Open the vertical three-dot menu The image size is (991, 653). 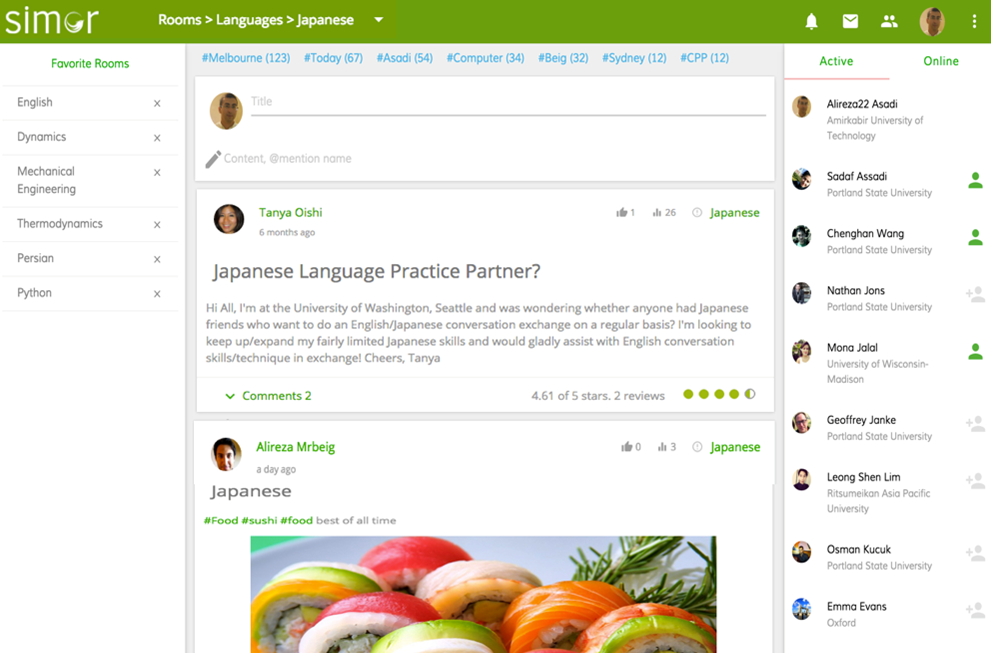click(x=974, y=21)
